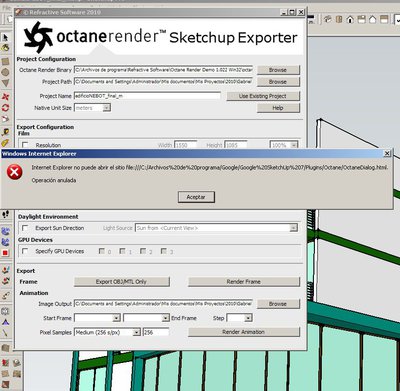
Task: Select the red Move tool
Action: [x=5, y=97]
